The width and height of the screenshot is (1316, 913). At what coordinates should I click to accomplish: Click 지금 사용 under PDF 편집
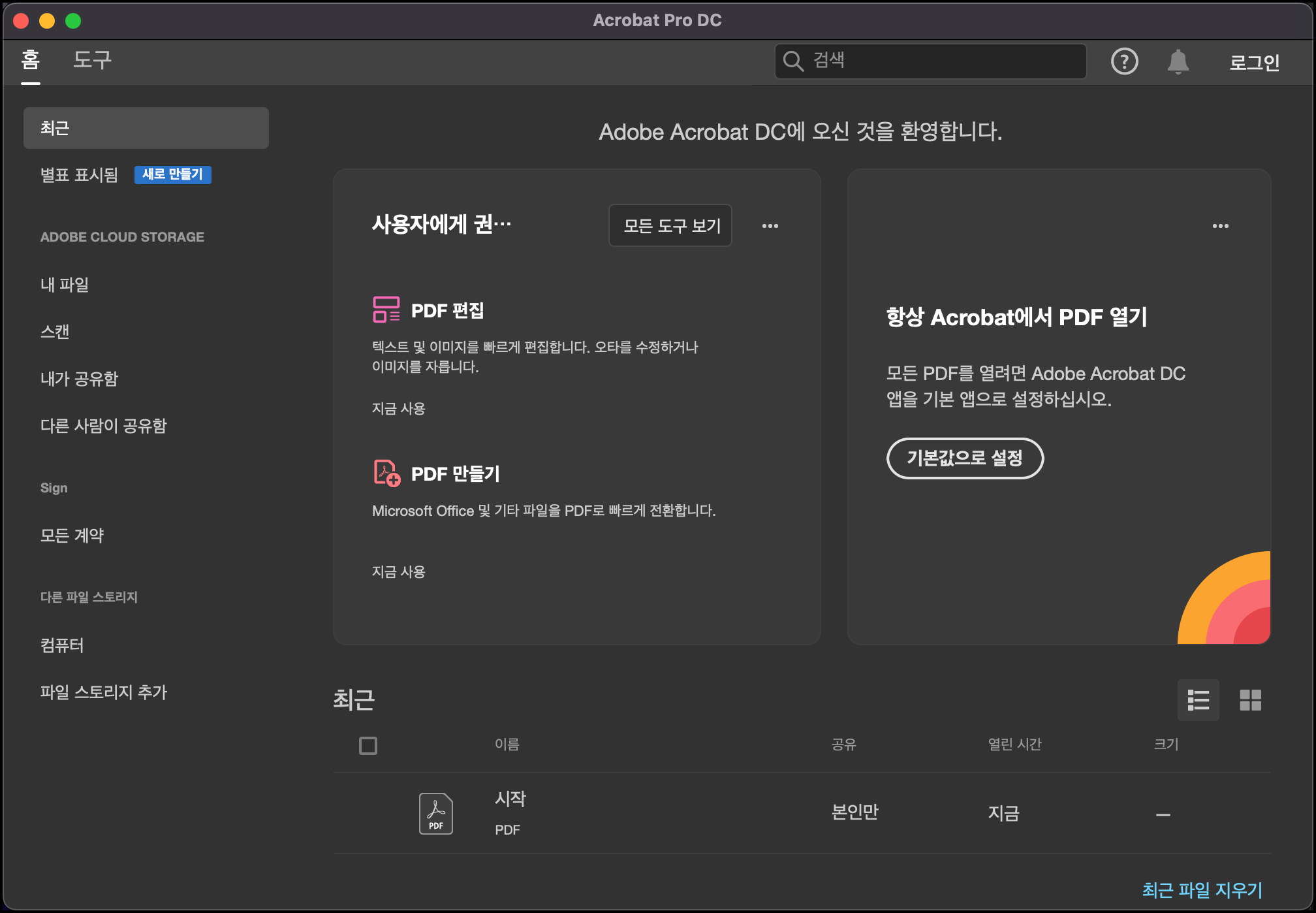pyautogui.click(x=399, y=409)
